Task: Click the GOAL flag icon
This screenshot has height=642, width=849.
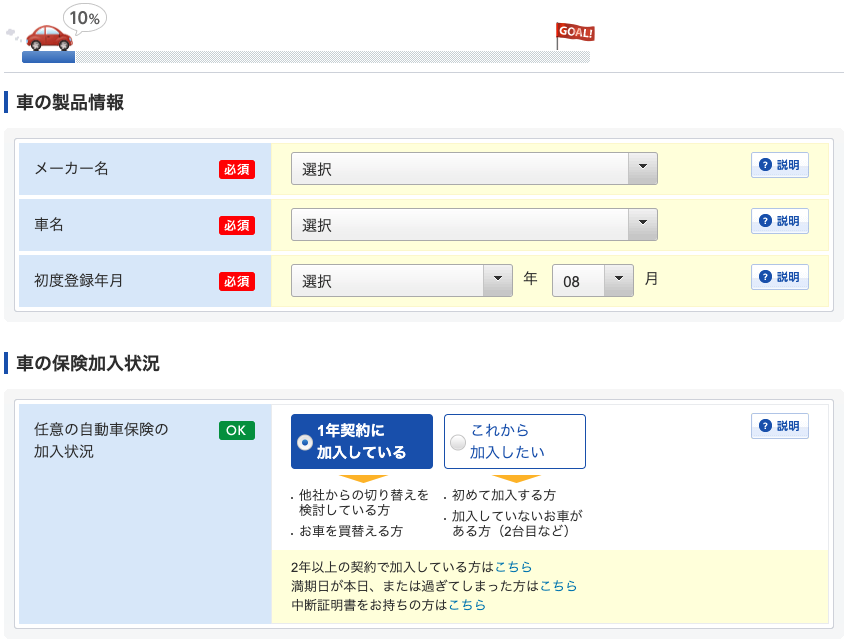Action: click(x=574, y=34)
